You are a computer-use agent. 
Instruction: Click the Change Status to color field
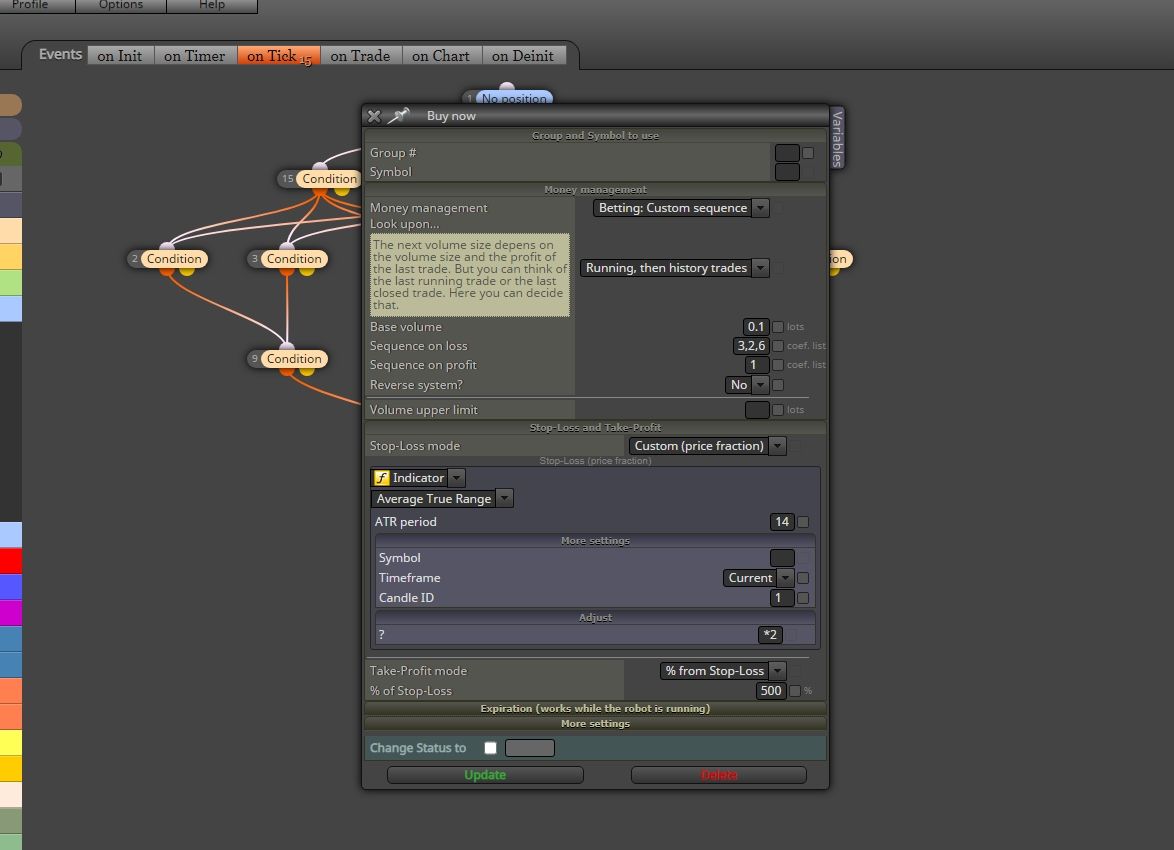pyautogui.click(x=530, y=747)
